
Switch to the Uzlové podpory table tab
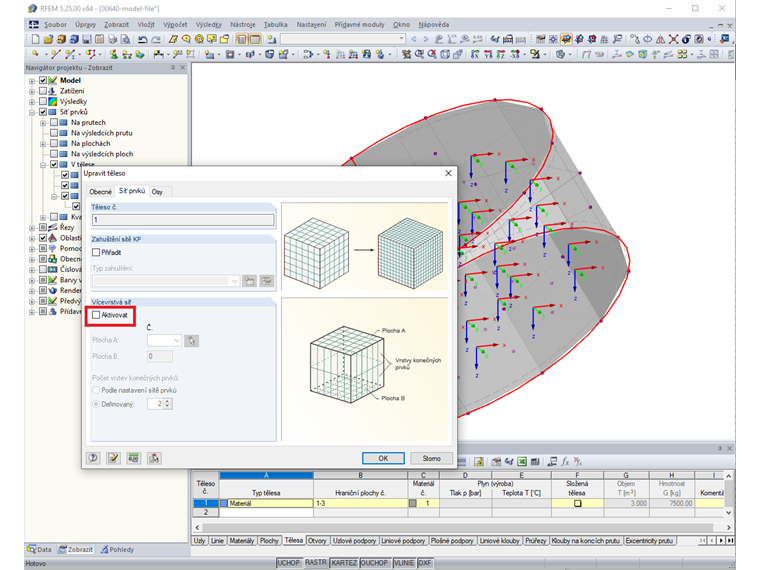point(354,541)
